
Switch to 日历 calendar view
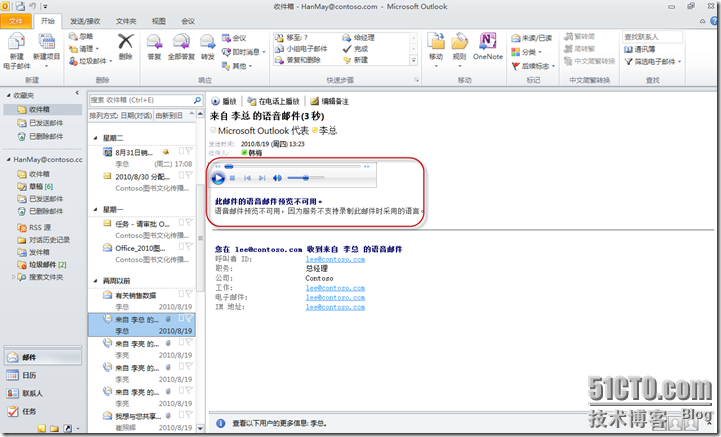tap(43, 375)
